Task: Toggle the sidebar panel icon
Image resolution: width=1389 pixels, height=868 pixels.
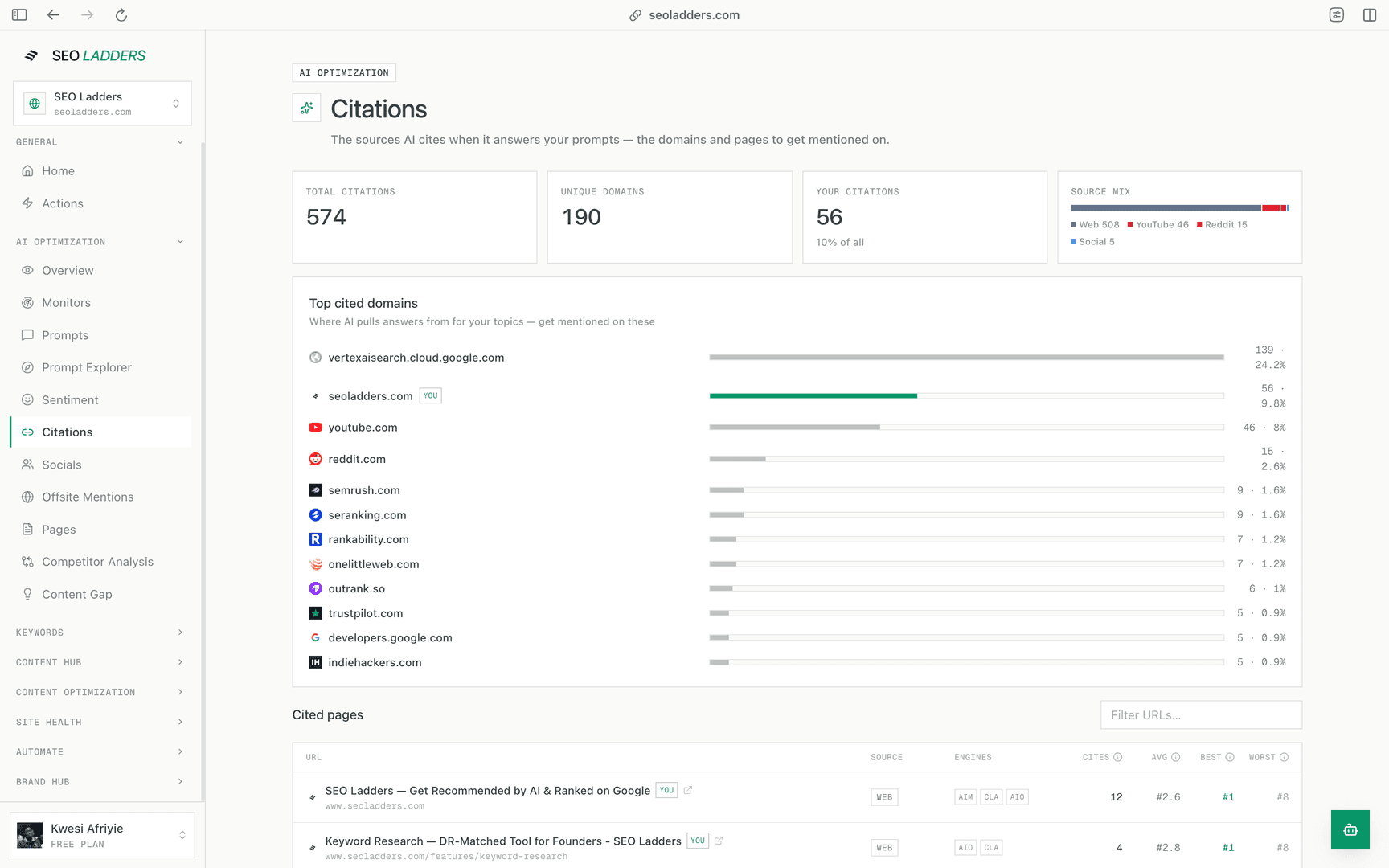Action: (x=19, y=15)
